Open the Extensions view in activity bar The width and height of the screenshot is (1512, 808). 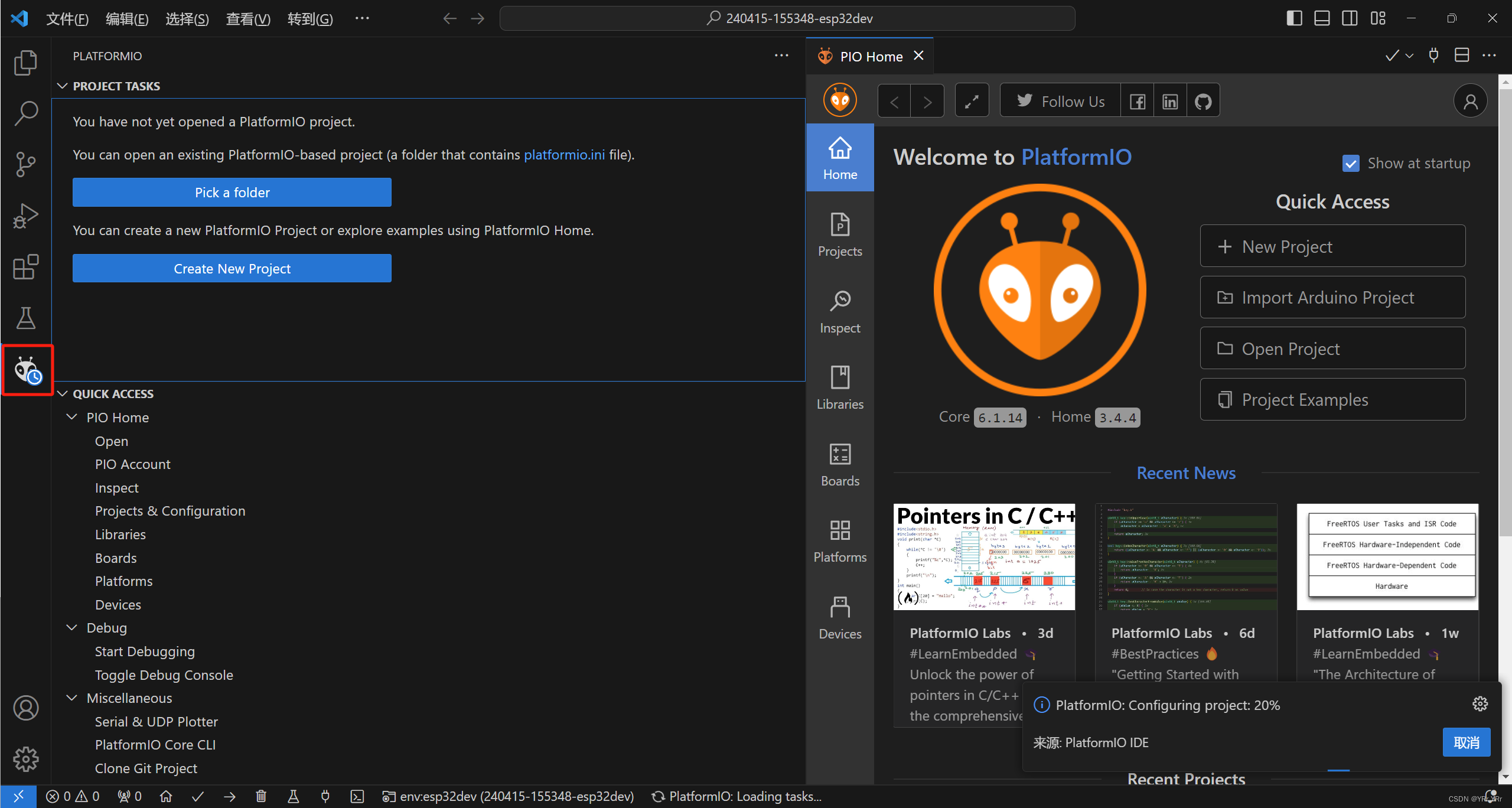pos(25,267)
